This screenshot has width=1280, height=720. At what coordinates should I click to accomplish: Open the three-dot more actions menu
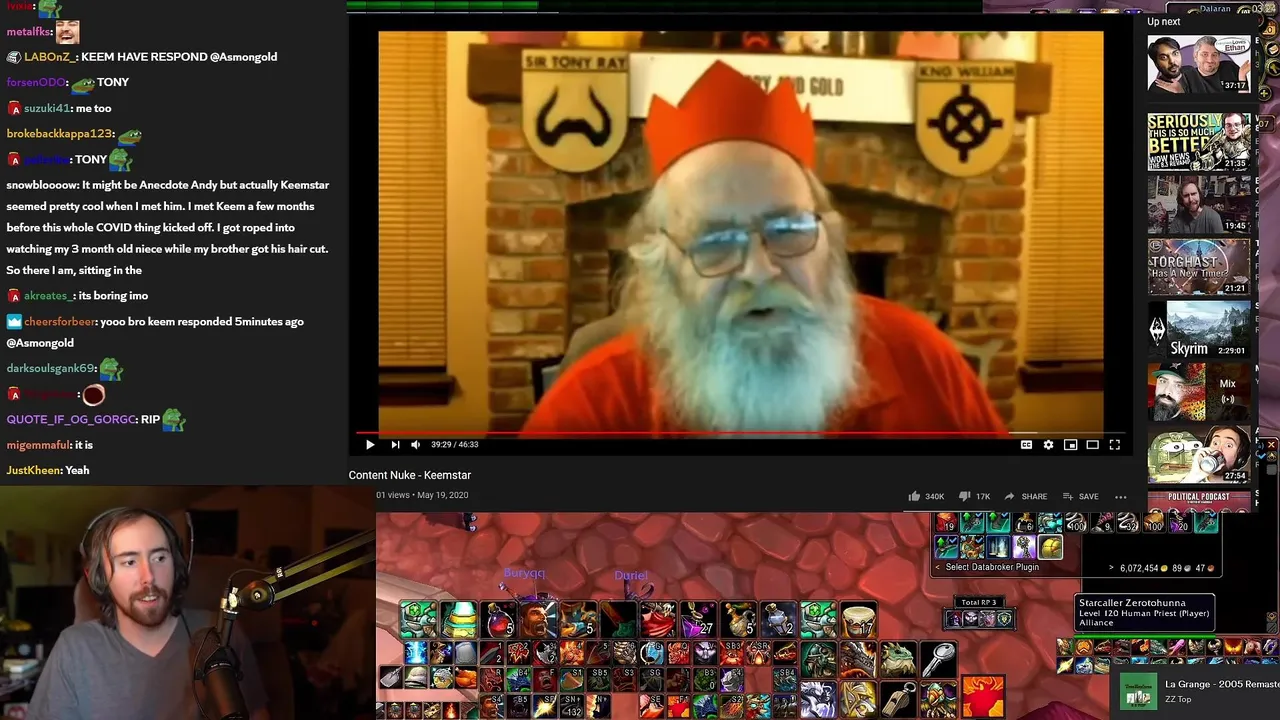point(1120,496)
